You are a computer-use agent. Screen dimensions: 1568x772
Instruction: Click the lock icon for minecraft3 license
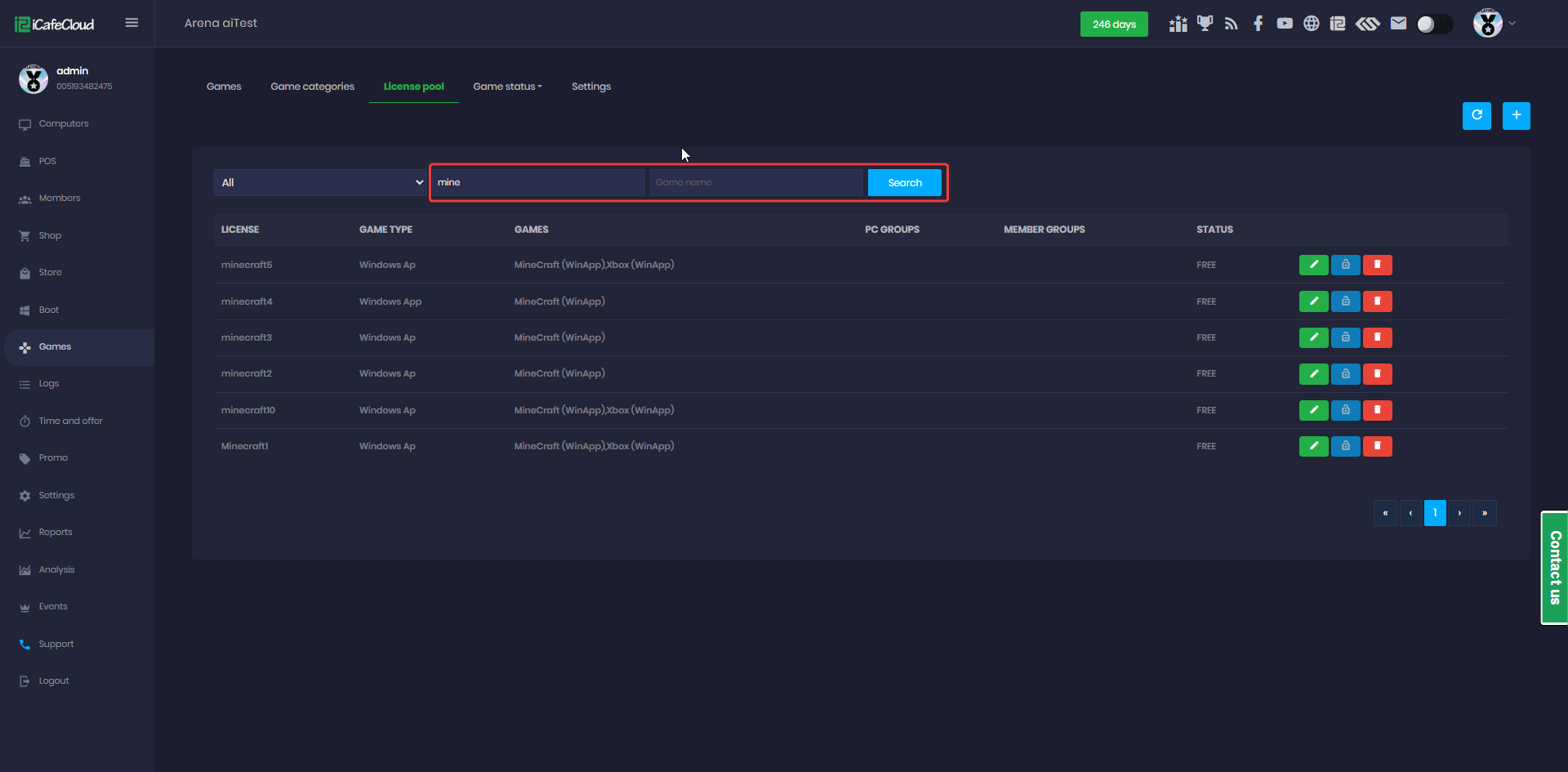(1345, 337)
